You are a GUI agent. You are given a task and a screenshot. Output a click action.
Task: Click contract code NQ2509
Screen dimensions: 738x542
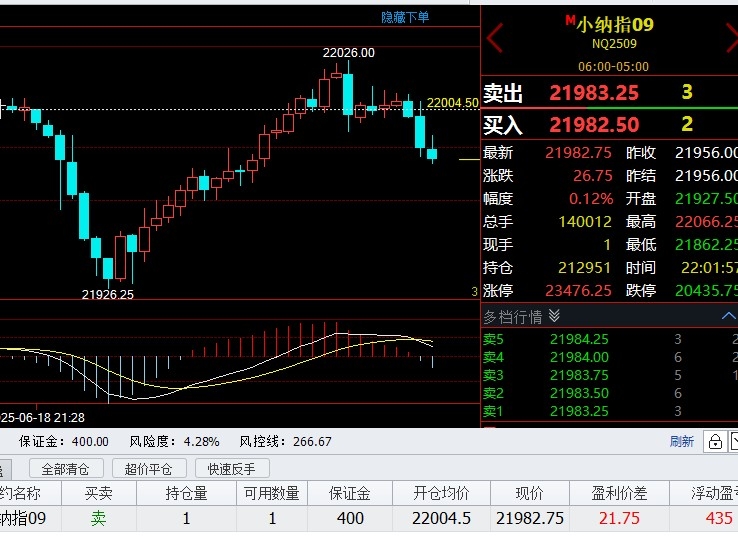coord(614,44)
